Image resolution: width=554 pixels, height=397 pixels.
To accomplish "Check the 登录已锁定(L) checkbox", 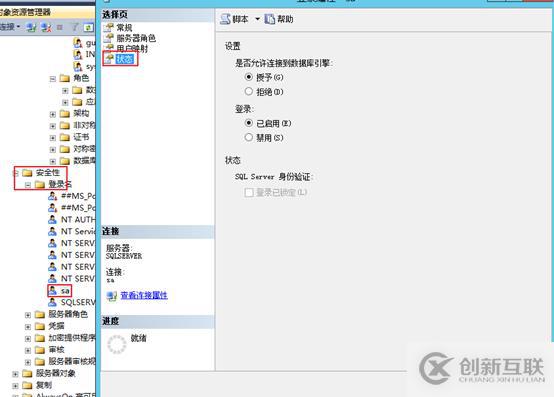I will click(249, 192).
